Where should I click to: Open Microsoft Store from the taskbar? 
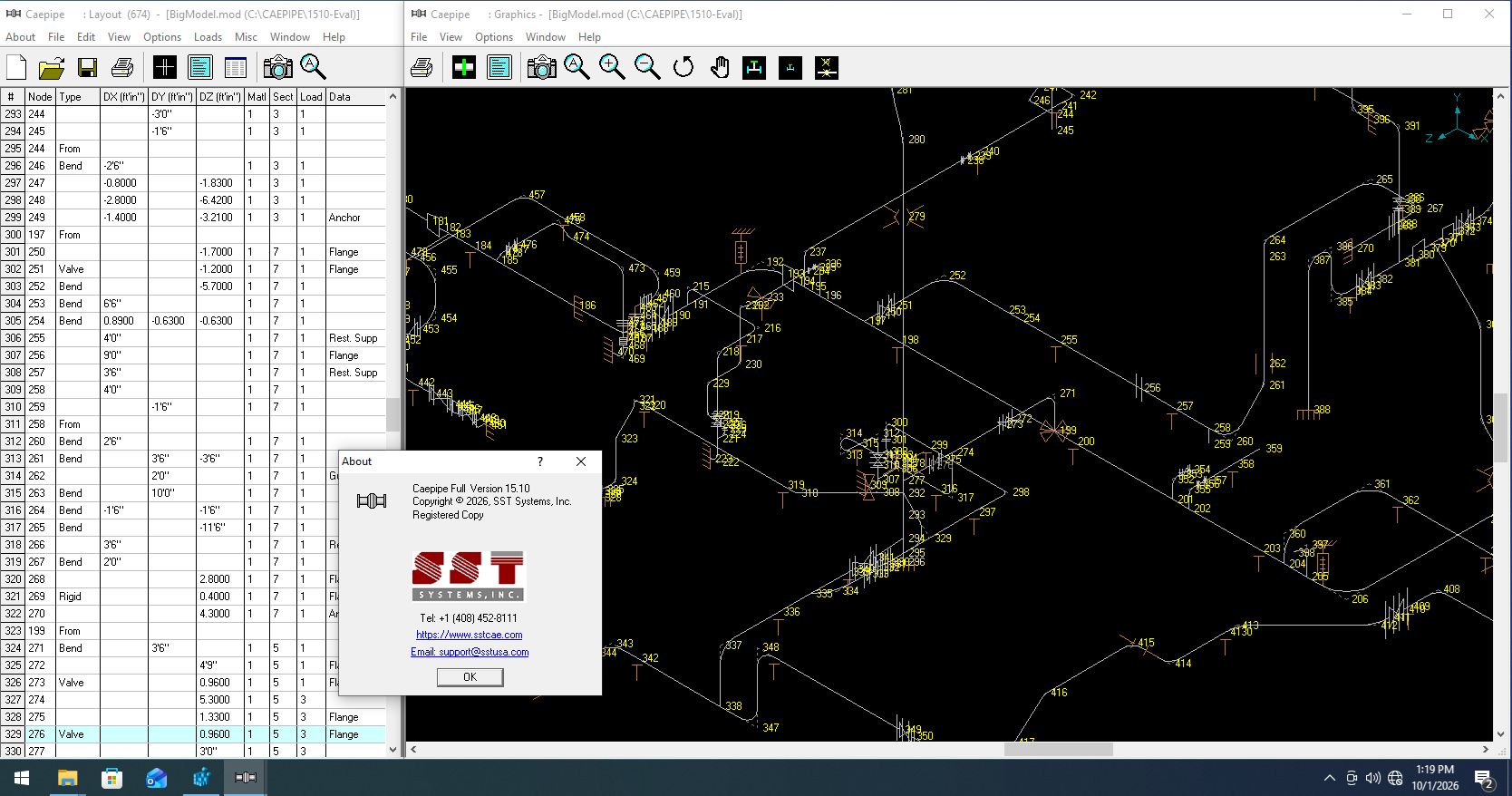[x=111, y=778]
